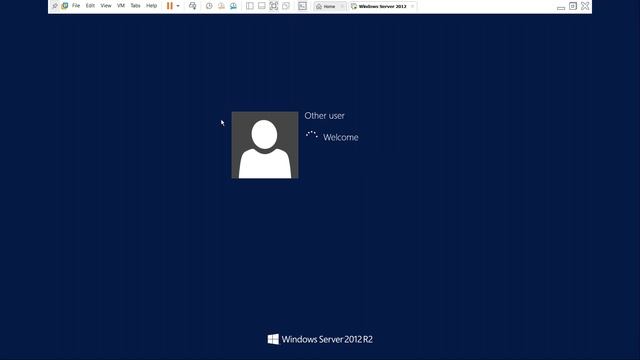Click the Other user avatar picture
This screenshot has width=640, height=360.
tap(265, 145)
